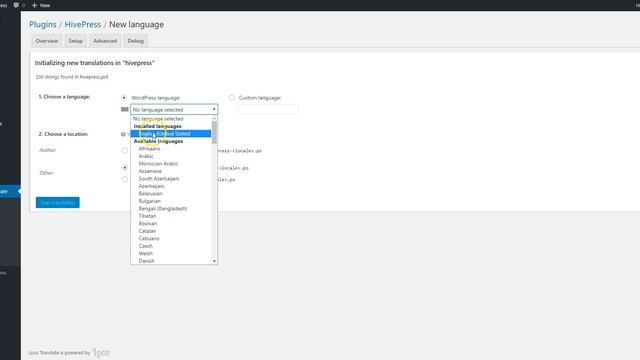Click the language list scrollbar thumb
The image size is (640, 360).
(x=214, y=133)
